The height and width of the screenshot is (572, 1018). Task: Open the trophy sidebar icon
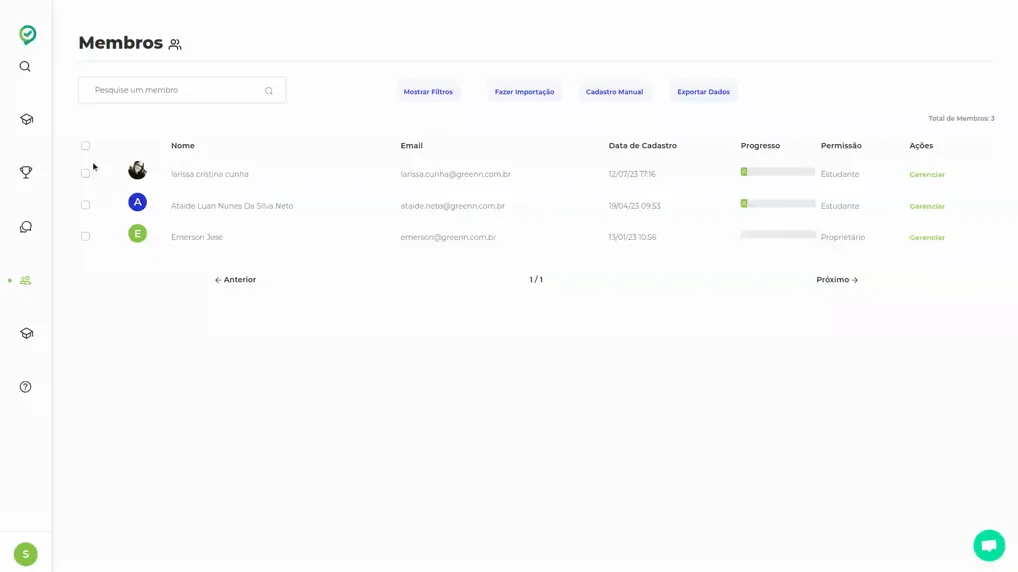tap(26, 172)
